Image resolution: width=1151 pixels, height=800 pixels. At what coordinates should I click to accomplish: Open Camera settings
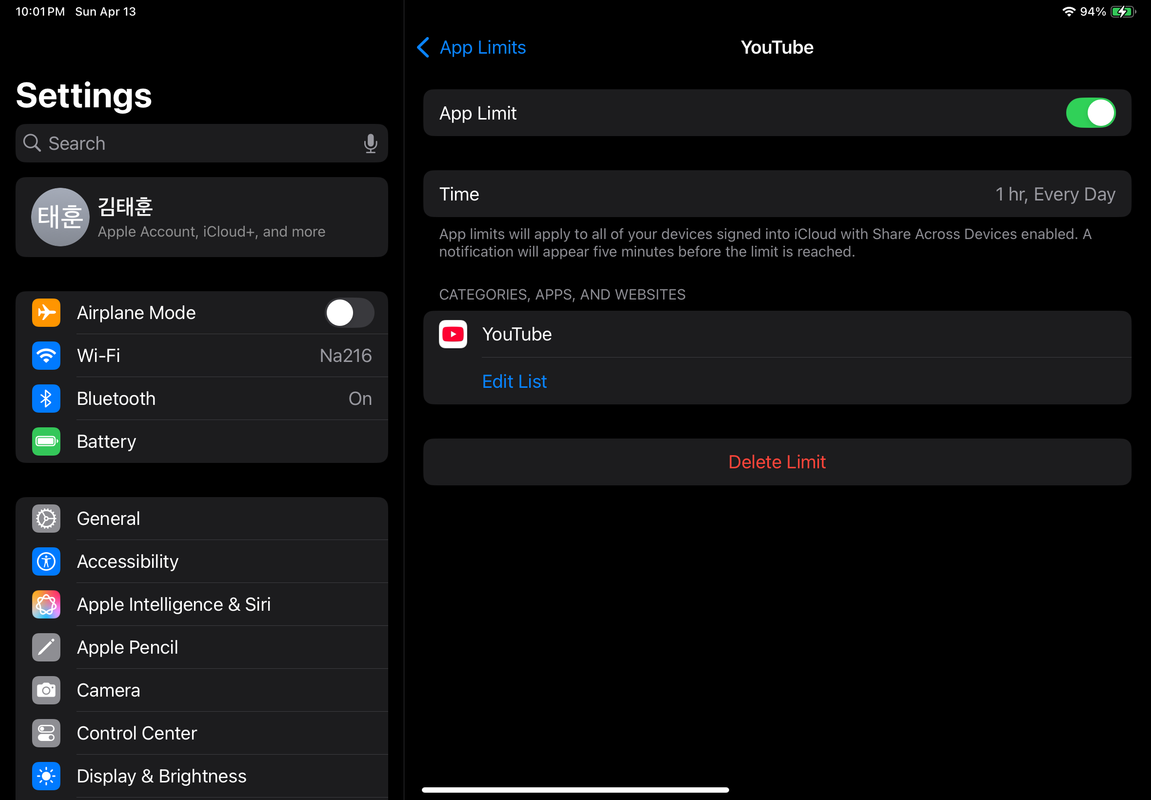202,691
